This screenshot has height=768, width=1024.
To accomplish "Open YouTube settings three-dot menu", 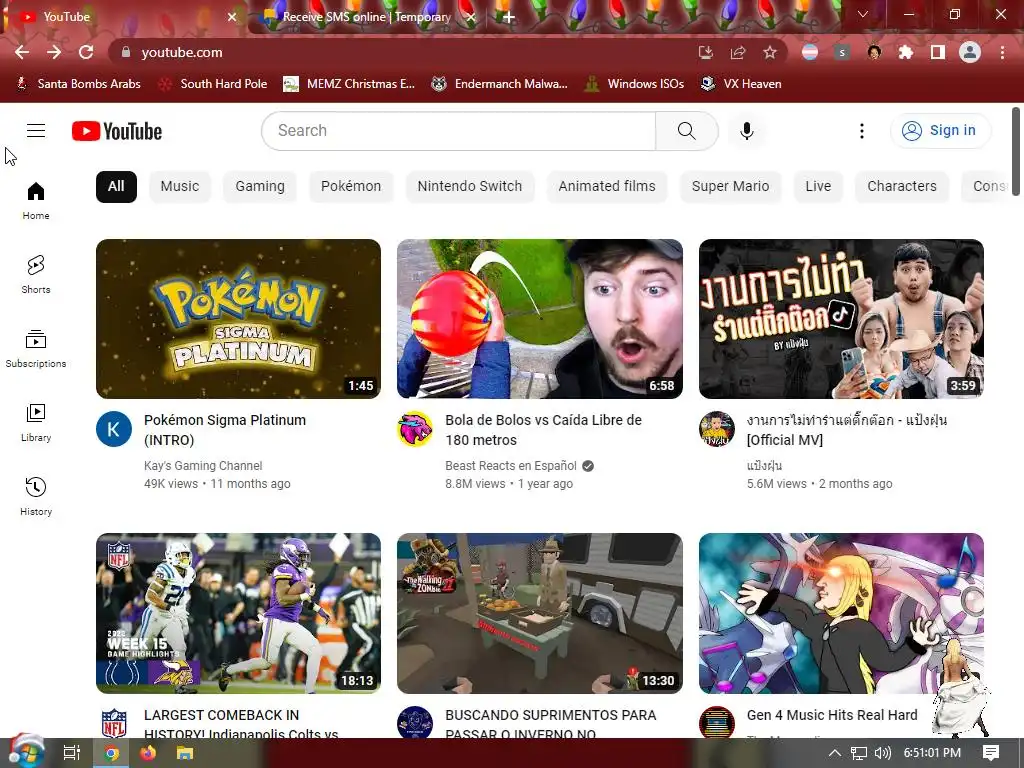I will [x=861, y=131].
